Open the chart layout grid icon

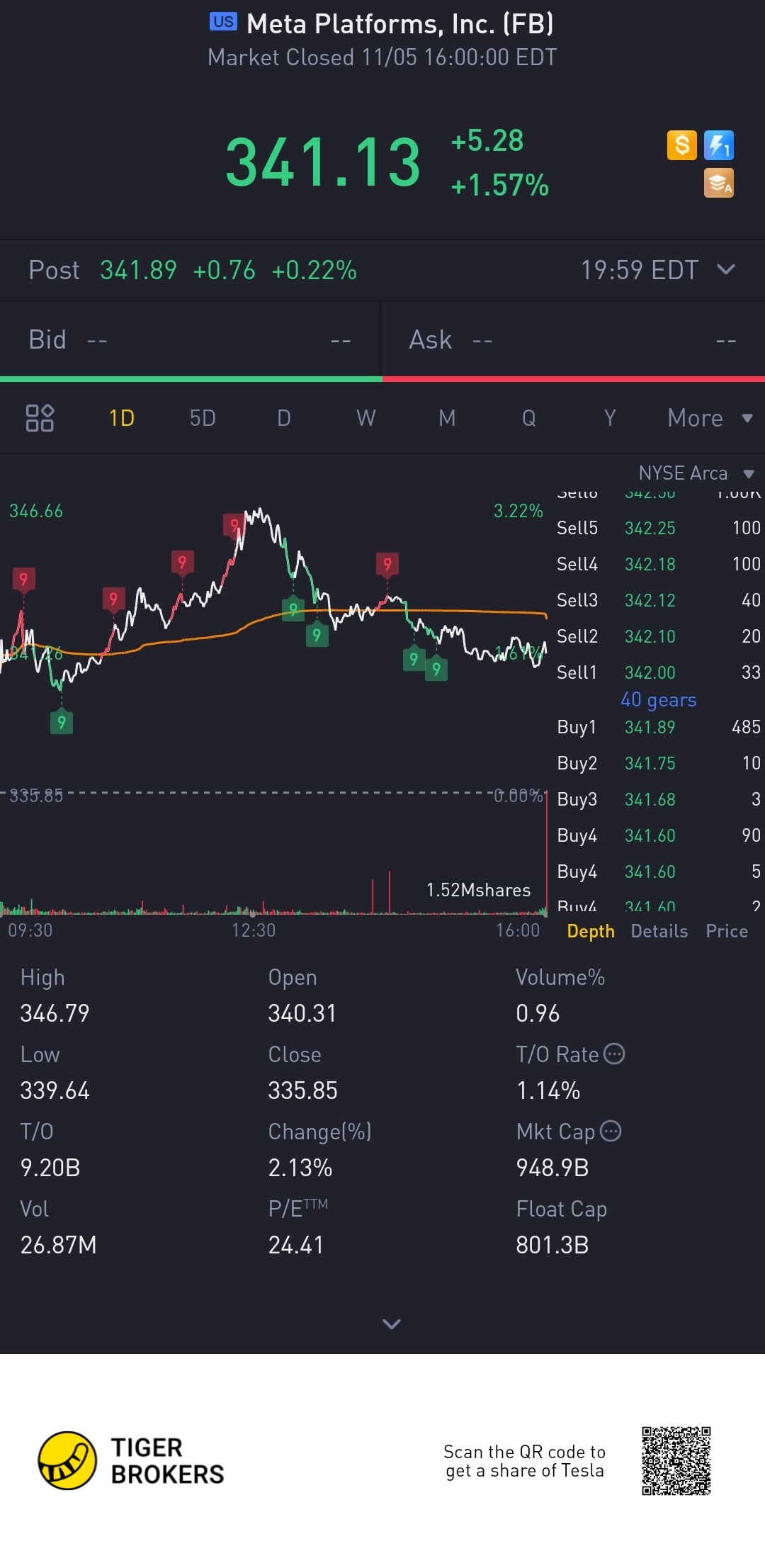[x=40, y=418]
